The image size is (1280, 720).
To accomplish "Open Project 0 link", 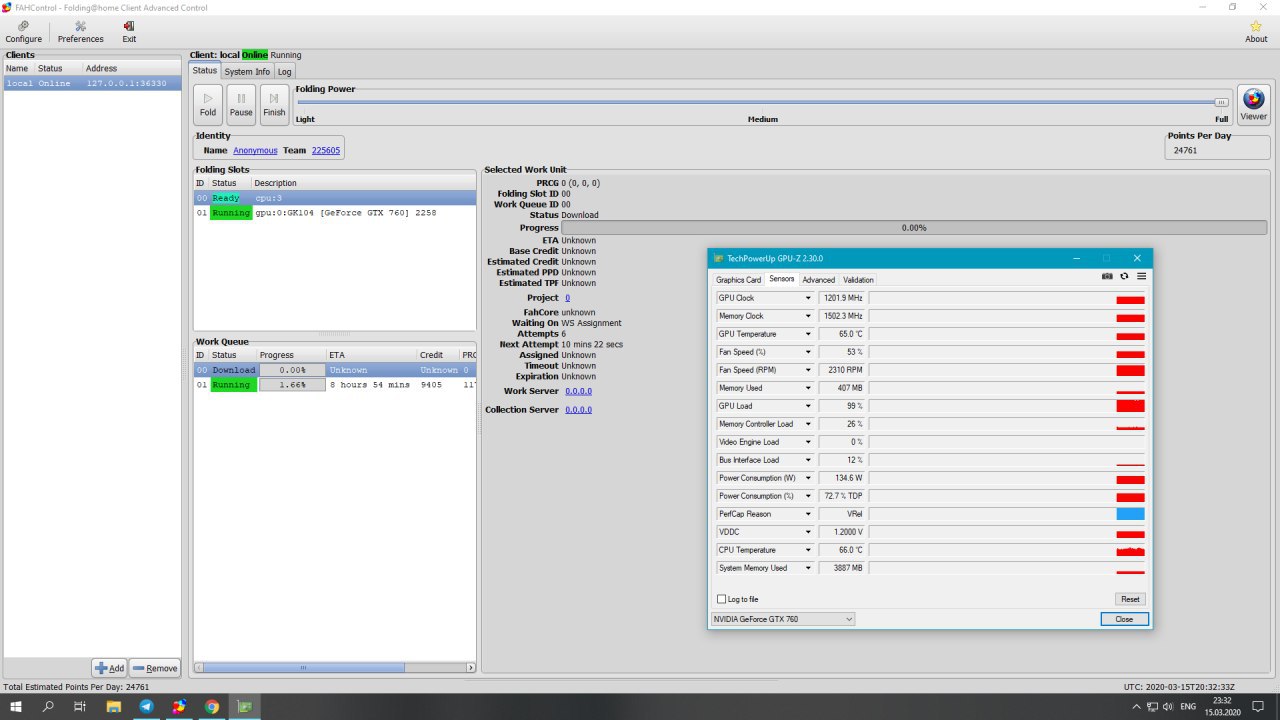I will coord(568,298).
